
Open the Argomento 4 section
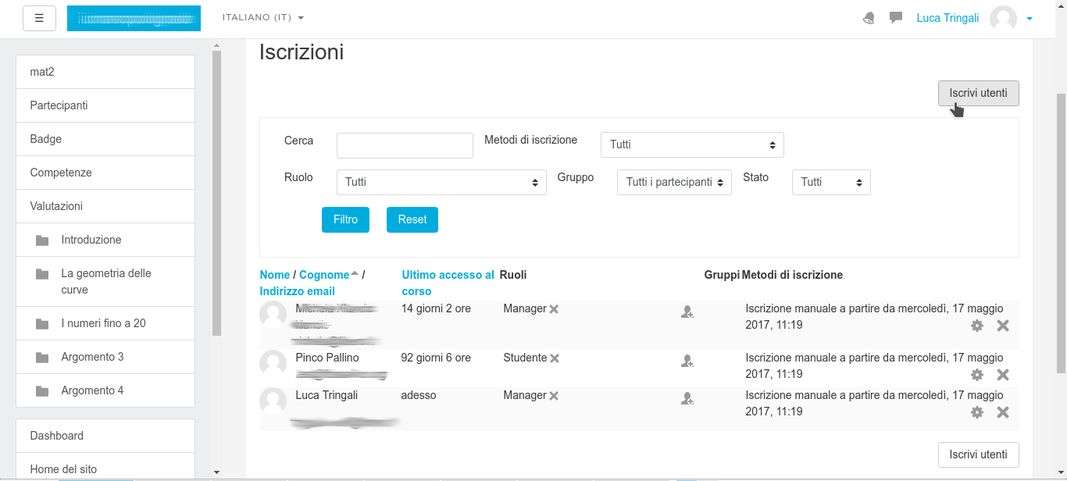[x=105, y=391]
